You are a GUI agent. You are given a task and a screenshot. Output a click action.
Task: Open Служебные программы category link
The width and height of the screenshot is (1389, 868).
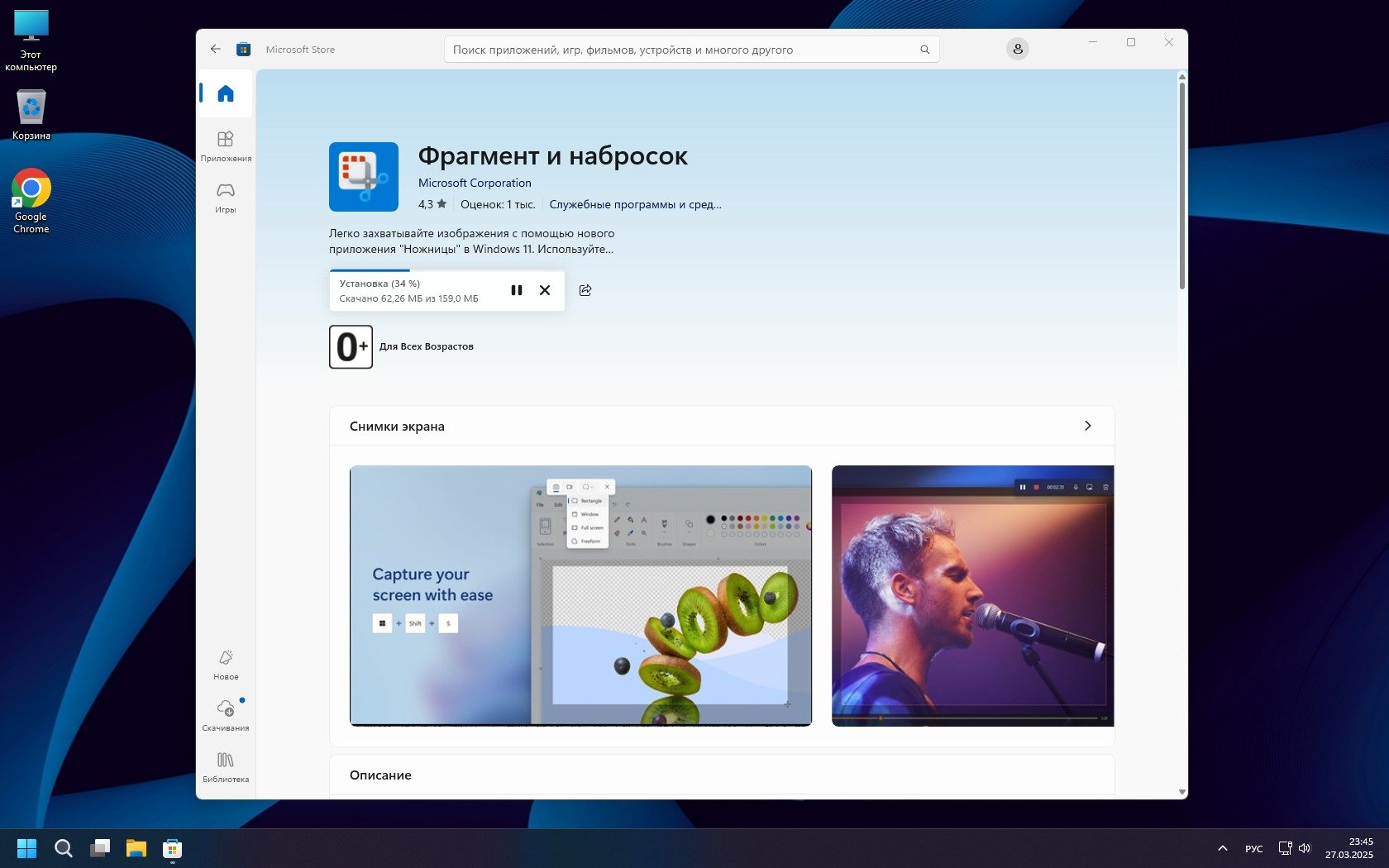pos(635,204)
